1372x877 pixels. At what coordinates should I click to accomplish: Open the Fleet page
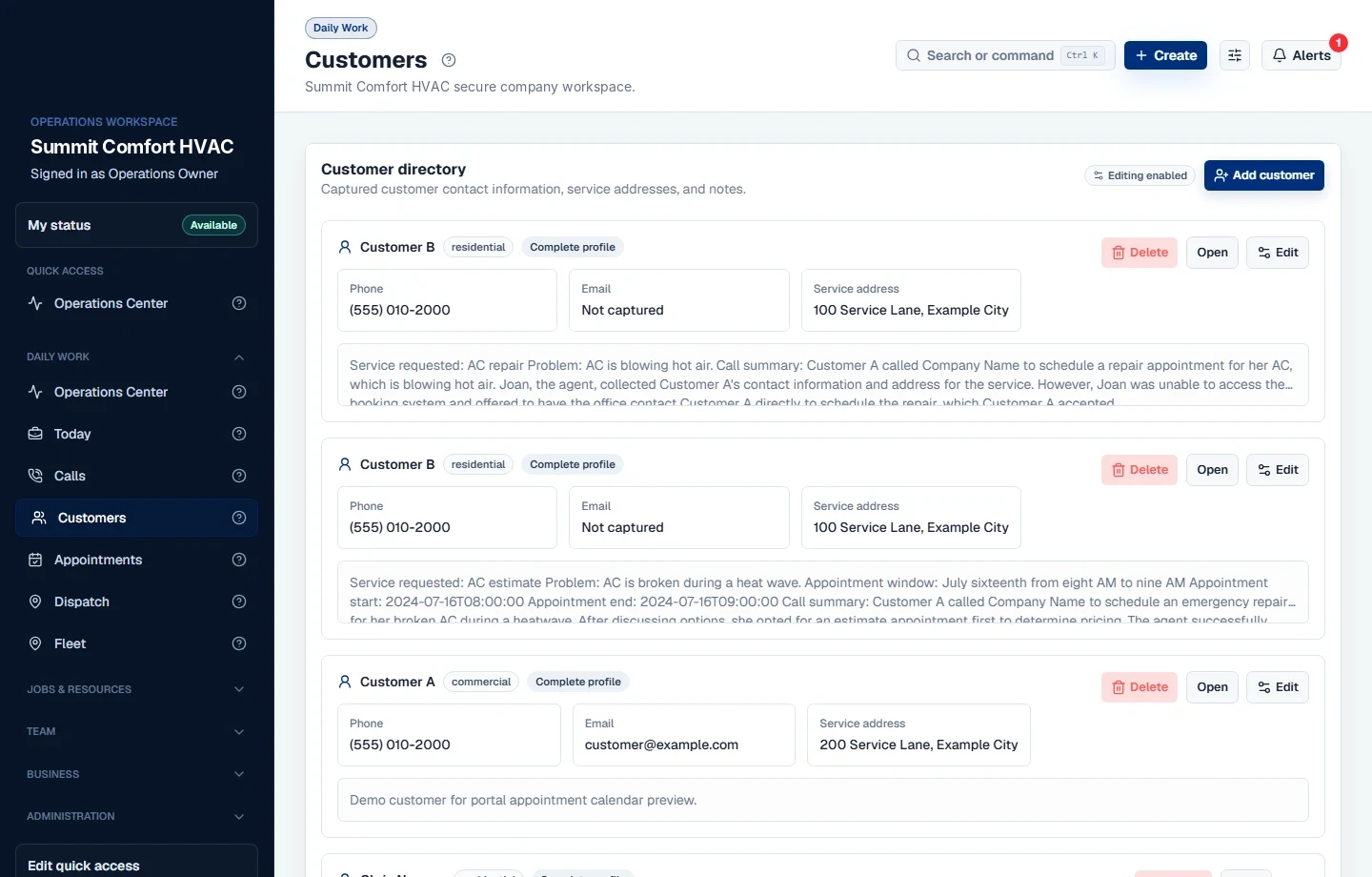[x=70, y=643]
